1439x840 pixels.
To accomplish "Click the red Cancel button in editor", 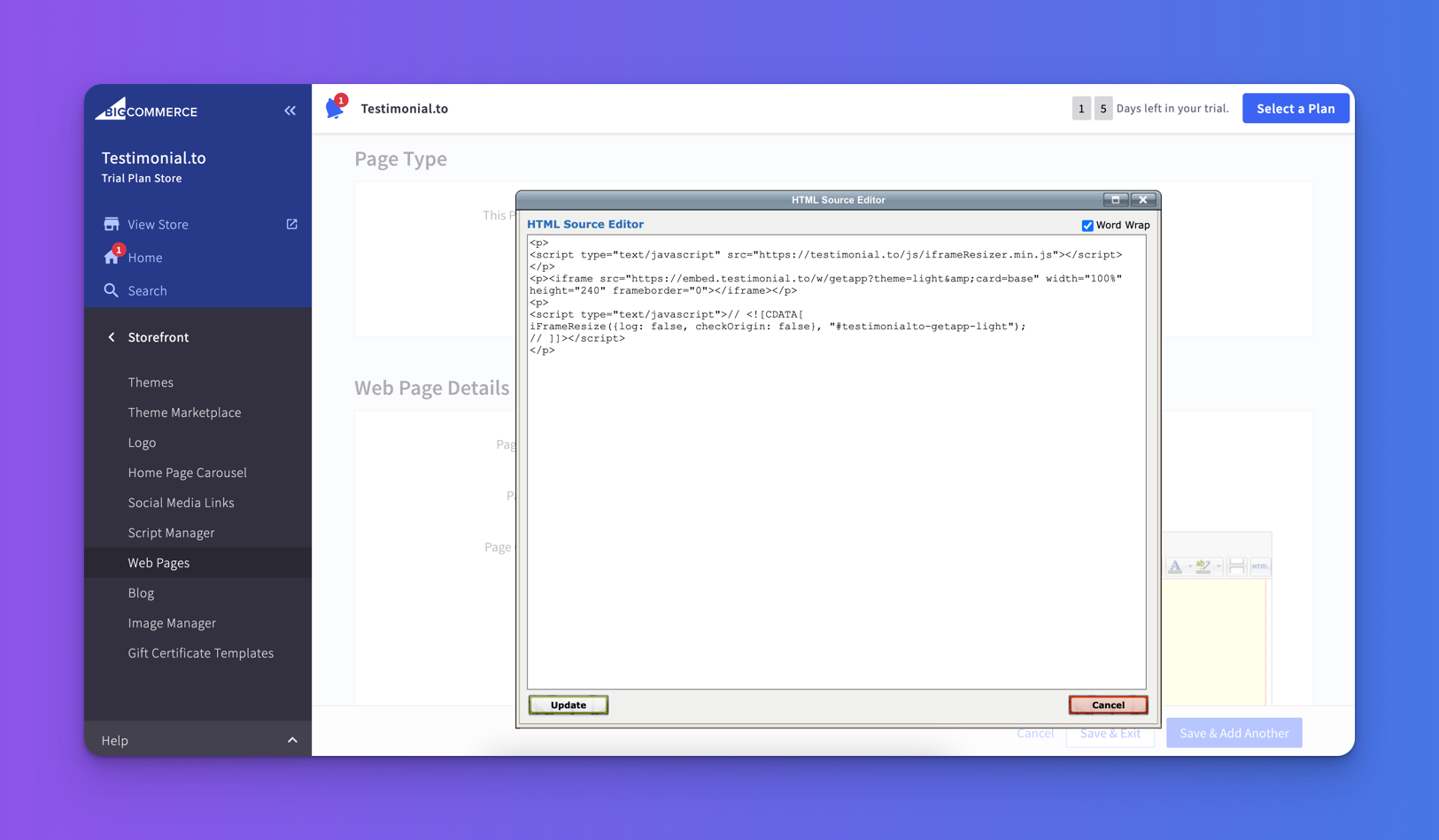I will point(1108,705).
